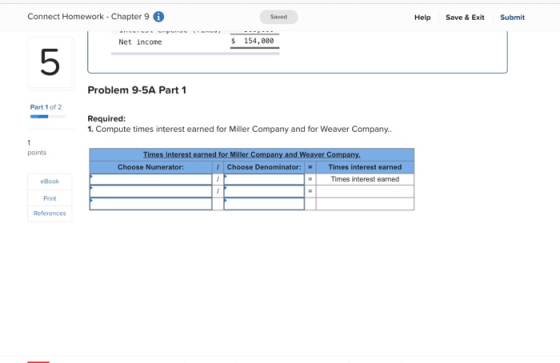The width and height of the screenshot is (560, 363).
Task: Open the eBook resource
Action: click(x=50, y=182)
